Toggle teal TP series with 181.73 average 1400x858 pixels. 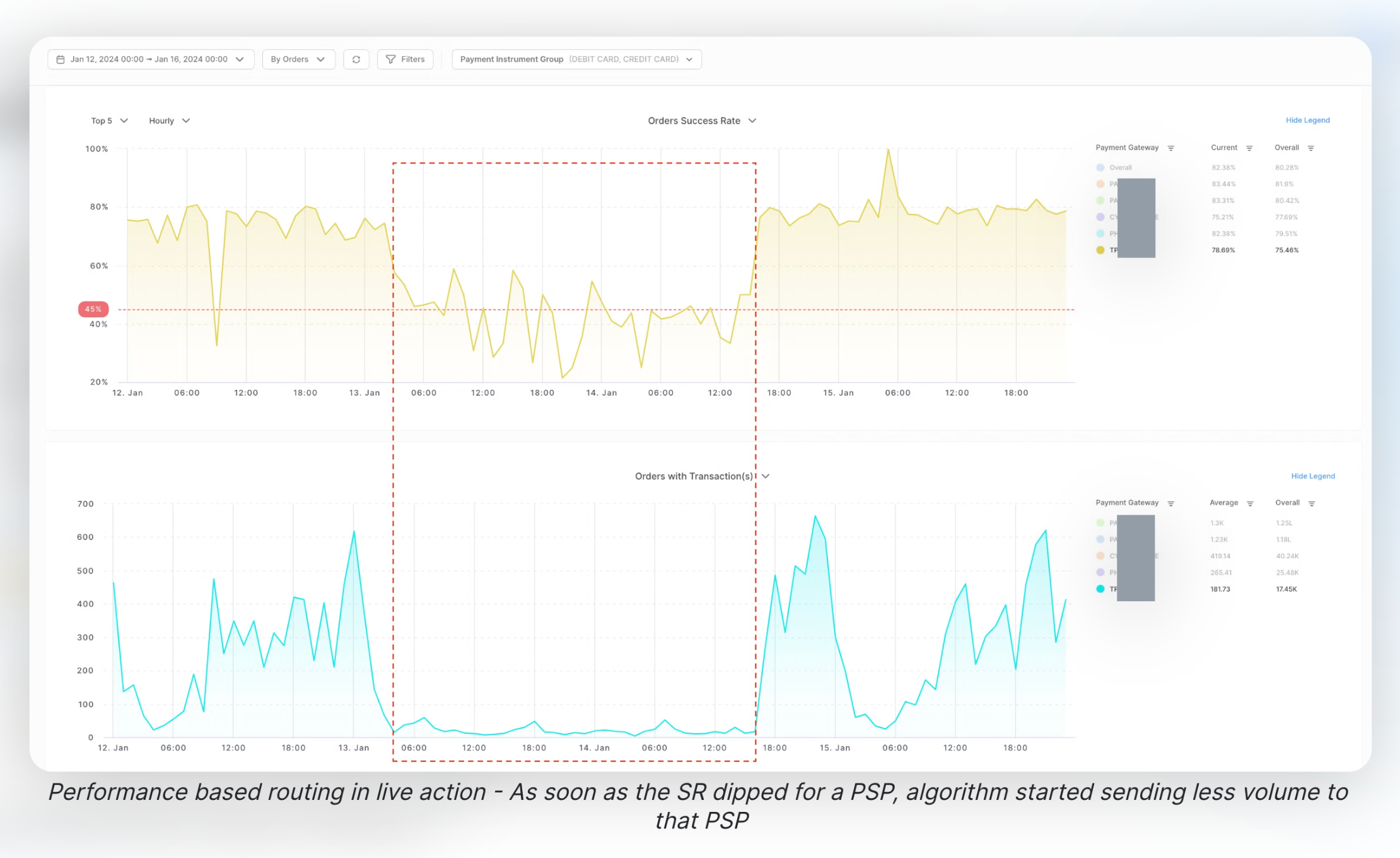pyautogui.click(x=1100, y=589)
